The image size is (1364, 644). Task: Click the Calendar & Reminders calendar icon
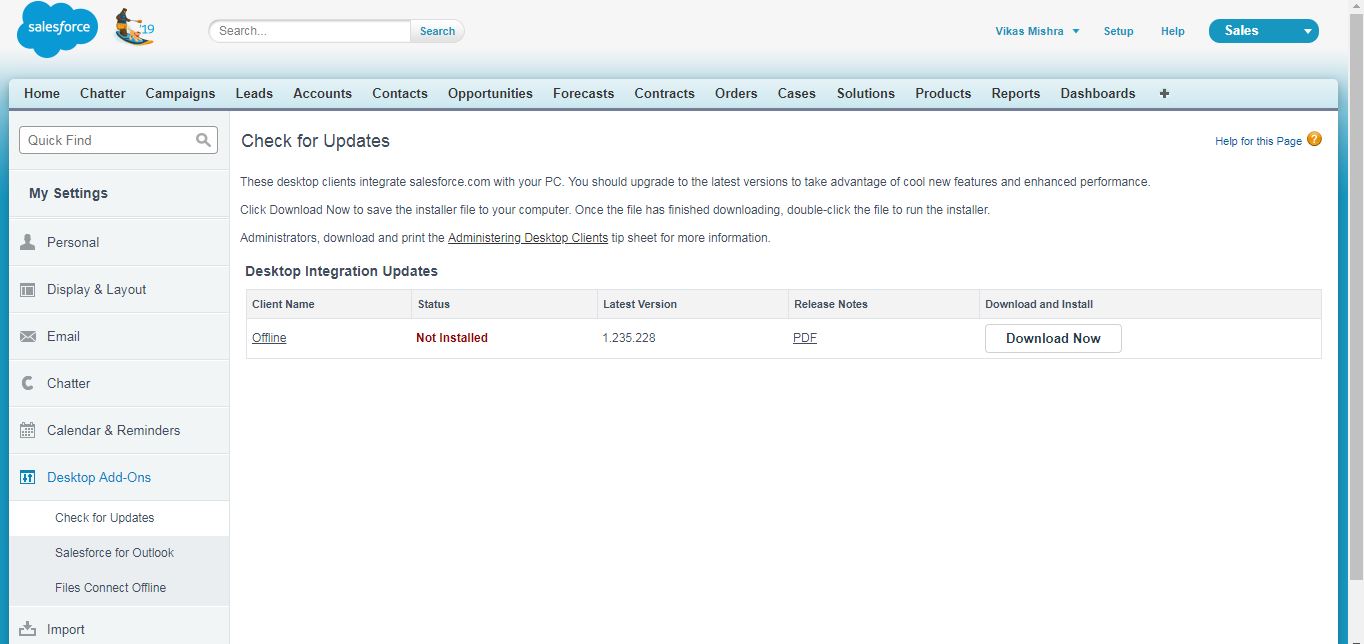(x=28, y=430)
